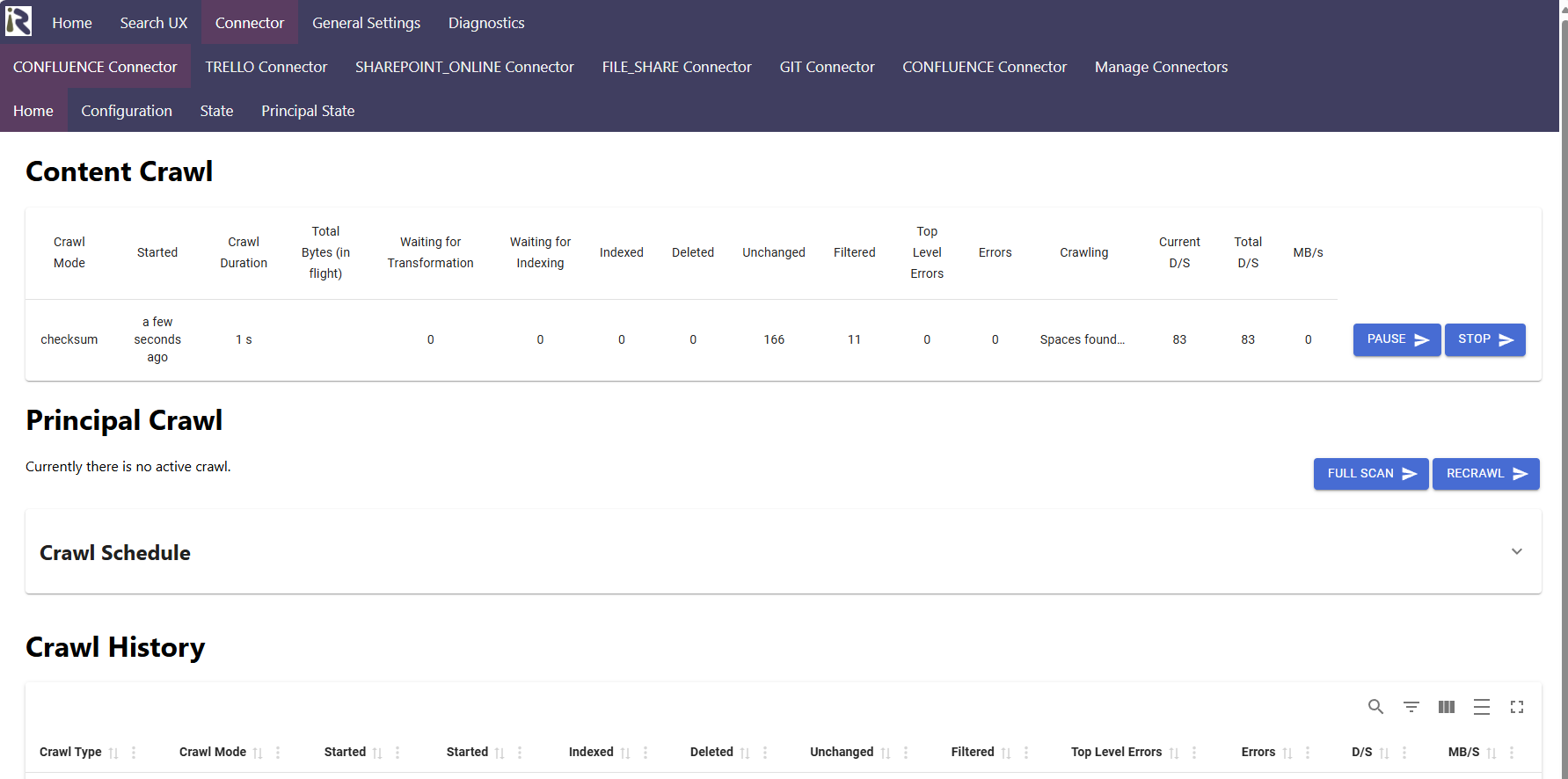Image resolution: width=1568 pixels, height=779 pixels.
Task: Select the Connector top menu item
Action: [250, 23]
